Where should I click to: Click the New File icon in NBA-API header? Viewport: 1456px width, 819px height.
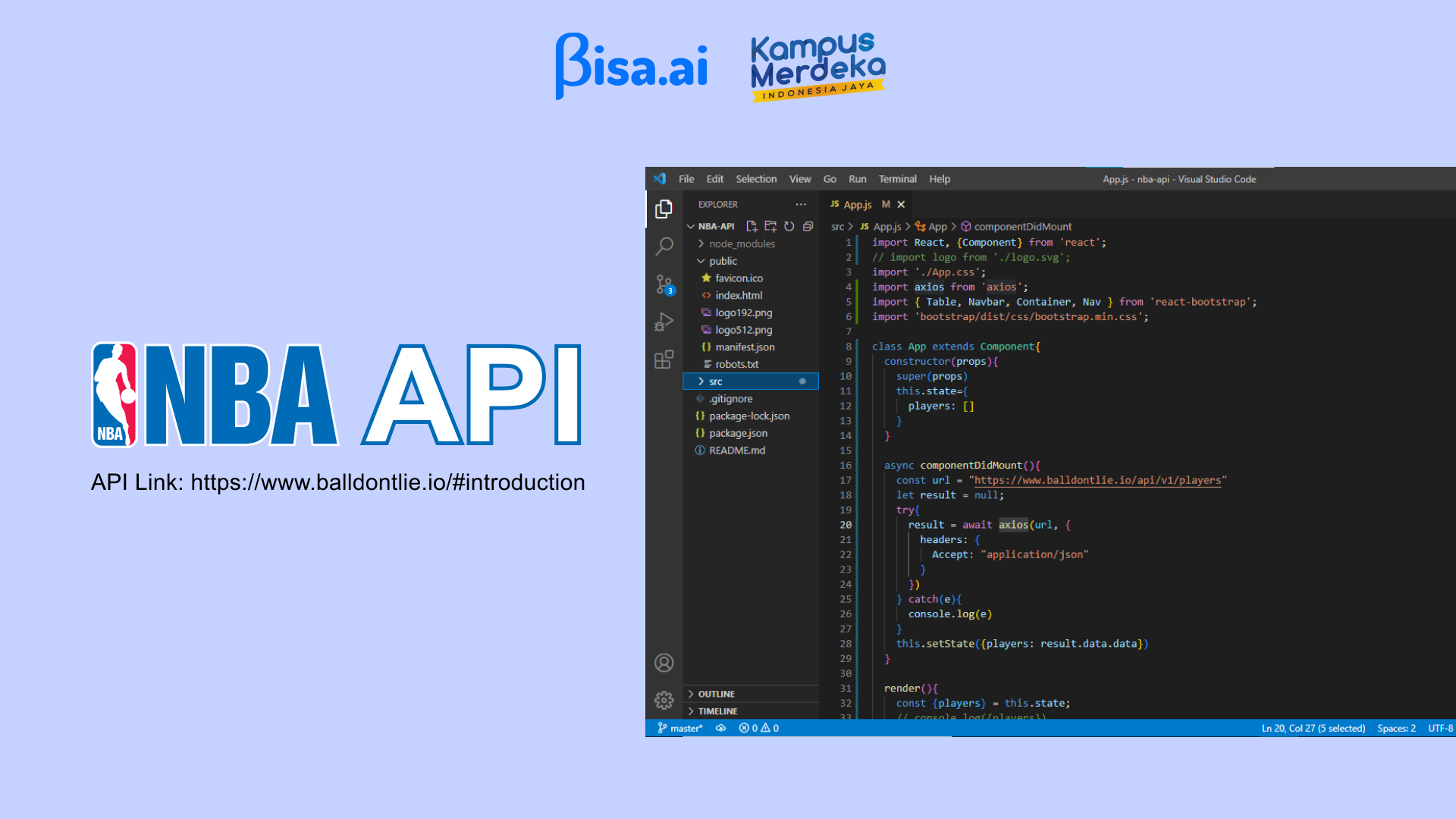752,226
